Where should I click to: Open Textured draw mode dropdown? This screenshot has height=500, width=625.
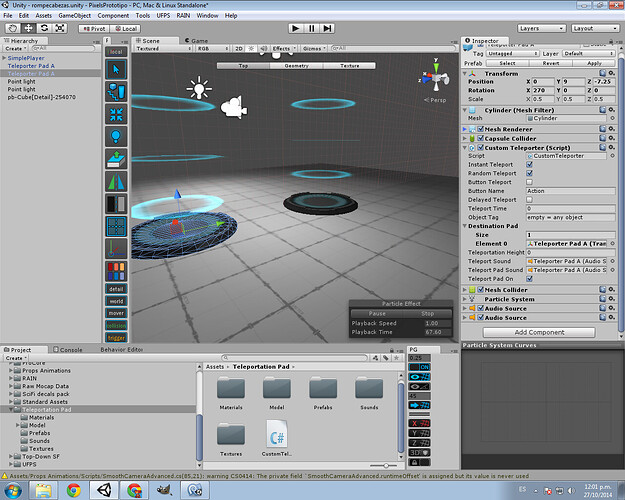click(x=163, y=48)
